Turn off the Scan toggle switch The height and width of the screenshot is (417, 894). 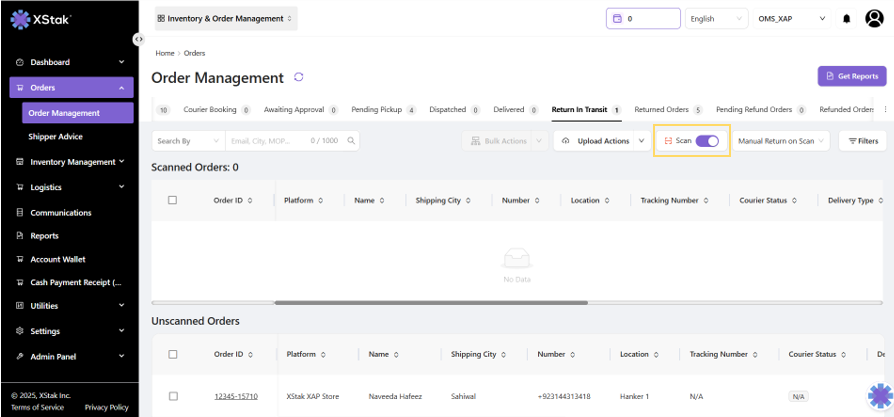[x=707, y=141]
